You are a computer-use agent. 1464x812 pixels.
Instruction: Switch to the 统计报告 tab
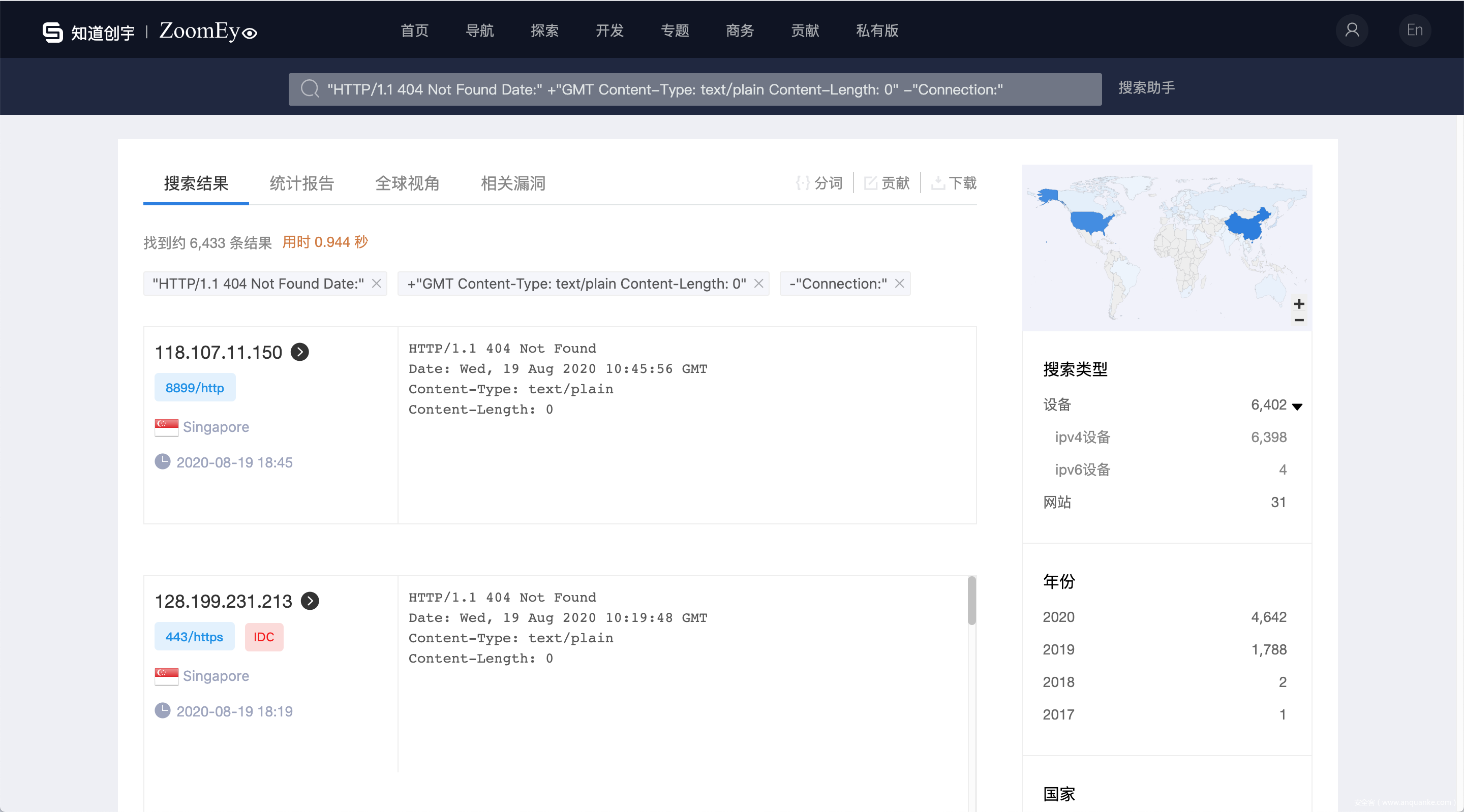(301, 183)
